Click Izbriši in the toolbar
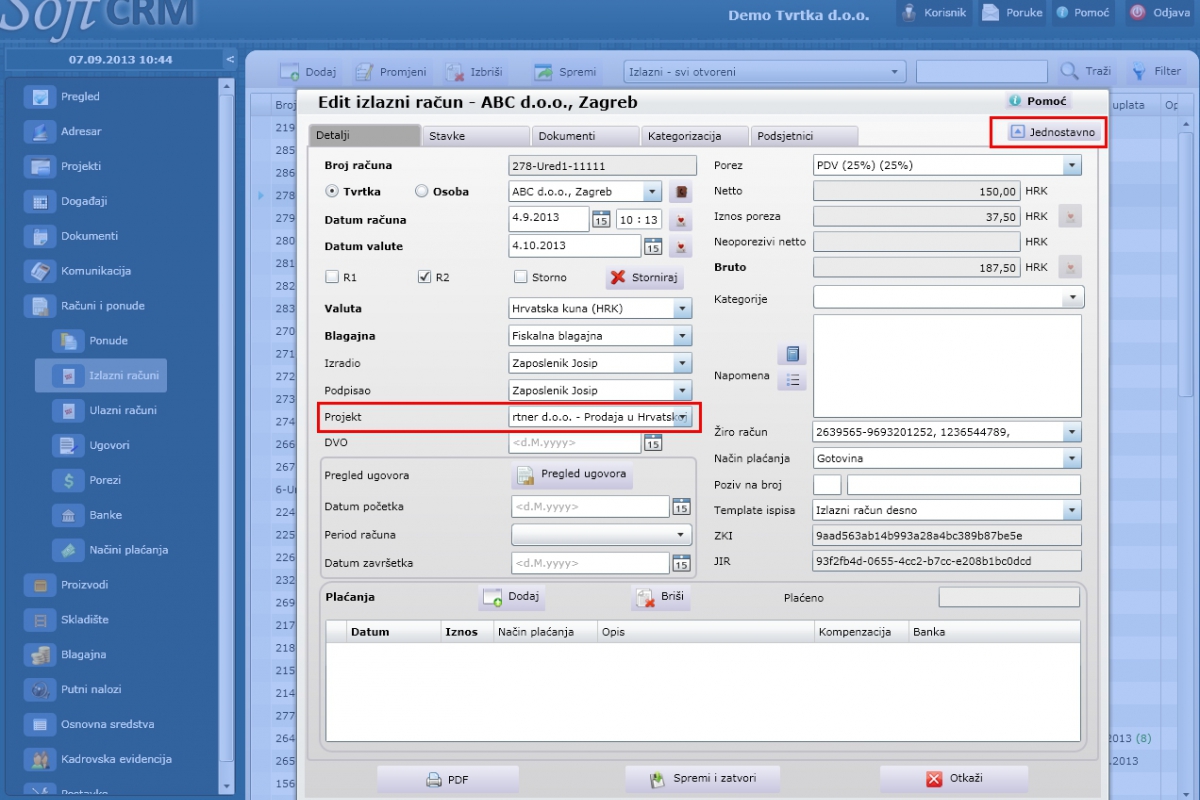1200x800 pixels. point(473,72)
